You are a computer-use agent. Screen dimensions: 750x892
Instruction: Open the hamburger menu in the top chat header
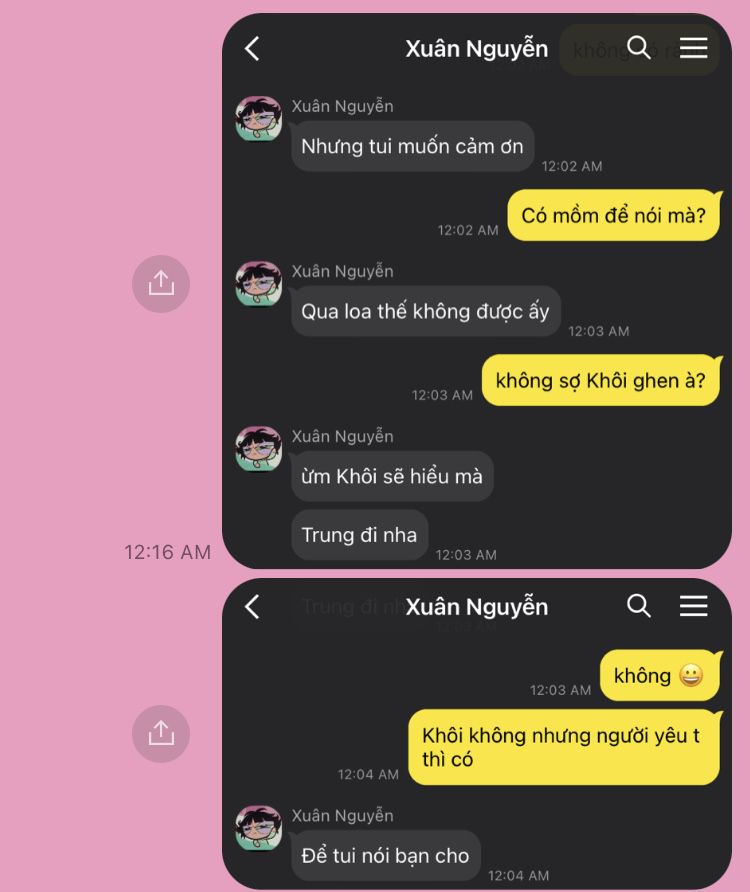694,48
